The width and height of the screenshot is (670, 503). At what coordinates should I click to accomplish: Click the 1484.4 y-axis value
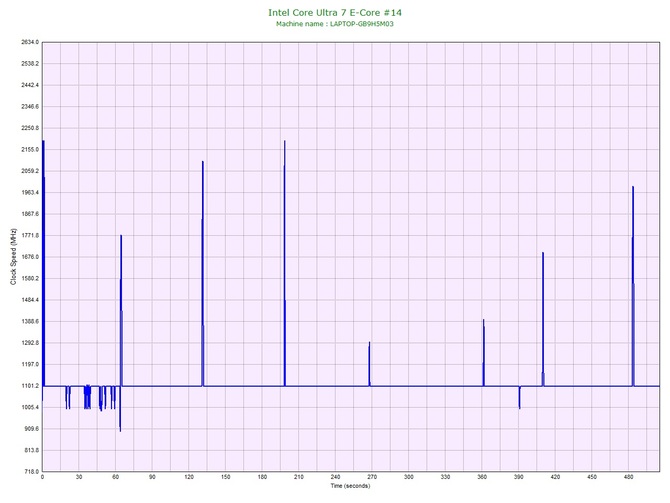30,300
